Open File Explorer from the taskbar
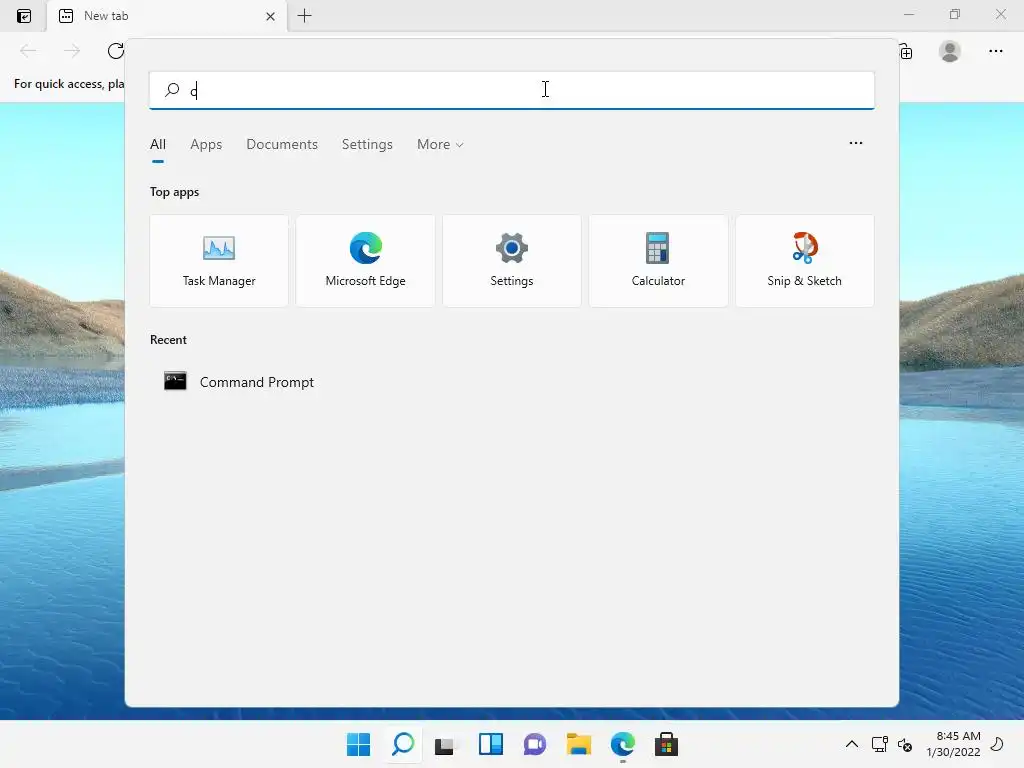 tap(579, 744)
